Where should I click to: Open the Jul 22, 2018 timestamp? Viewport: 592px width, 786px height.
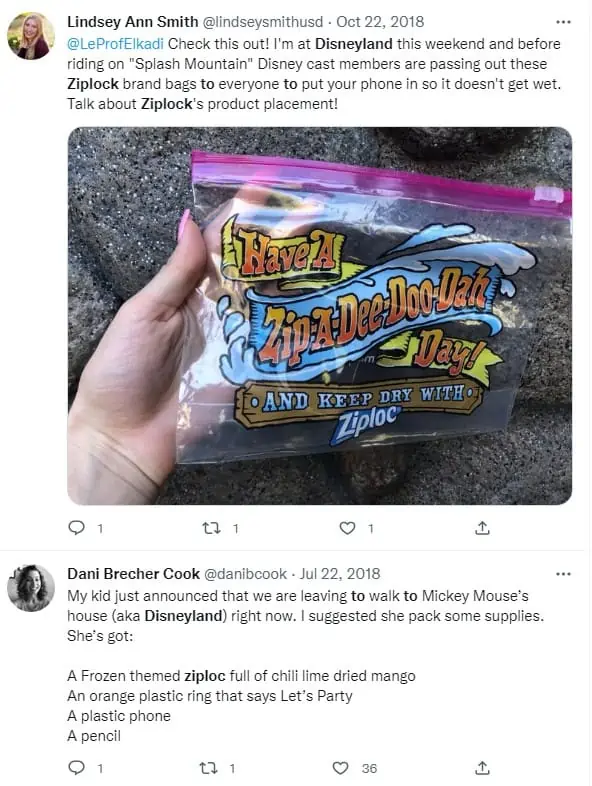[x=340, y=573]
